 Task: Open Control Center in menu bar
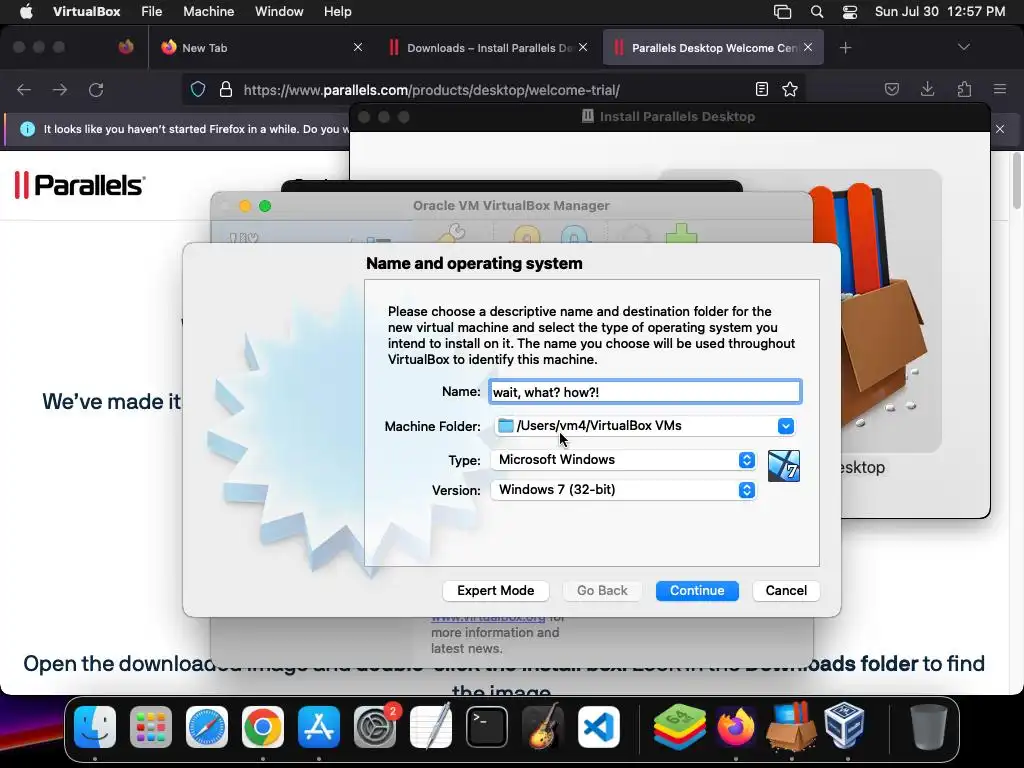[x=850, y=12]
